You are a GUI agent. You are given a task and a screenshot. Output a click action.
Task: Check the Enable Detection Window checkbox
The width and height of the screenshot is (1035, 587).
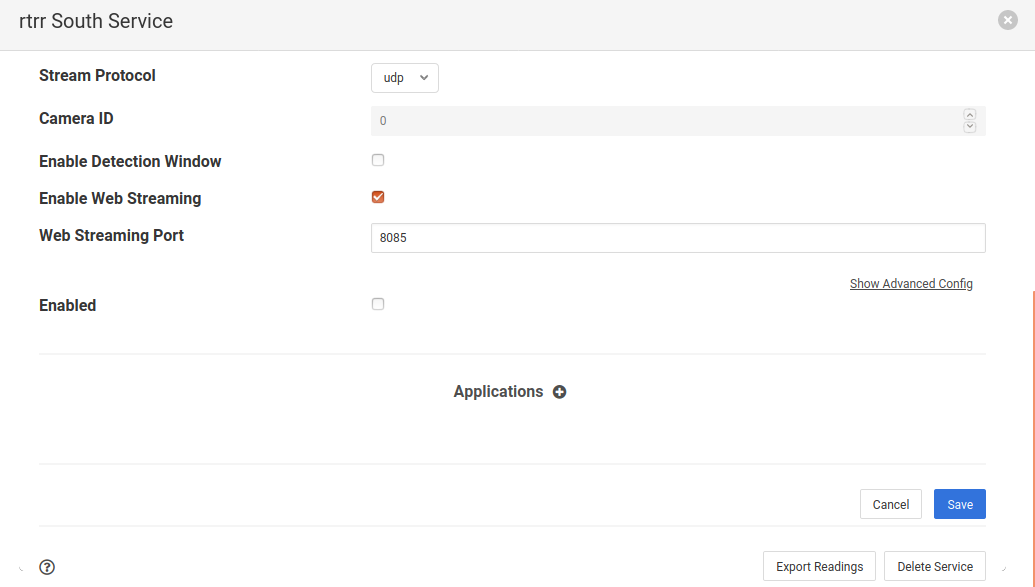pos(378,159)
